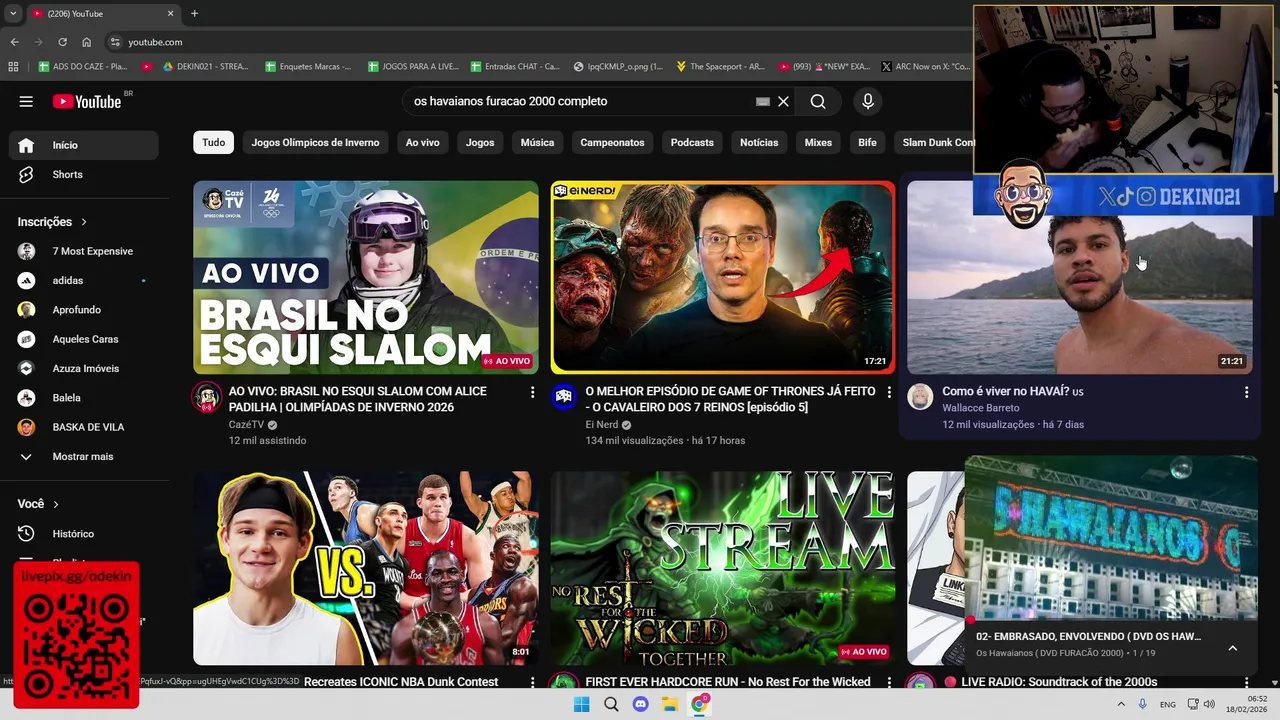The height and width of the screenshot is (720, 1280).
Task: Select the Mixes filter chip
Action: (x=818, y=142)
